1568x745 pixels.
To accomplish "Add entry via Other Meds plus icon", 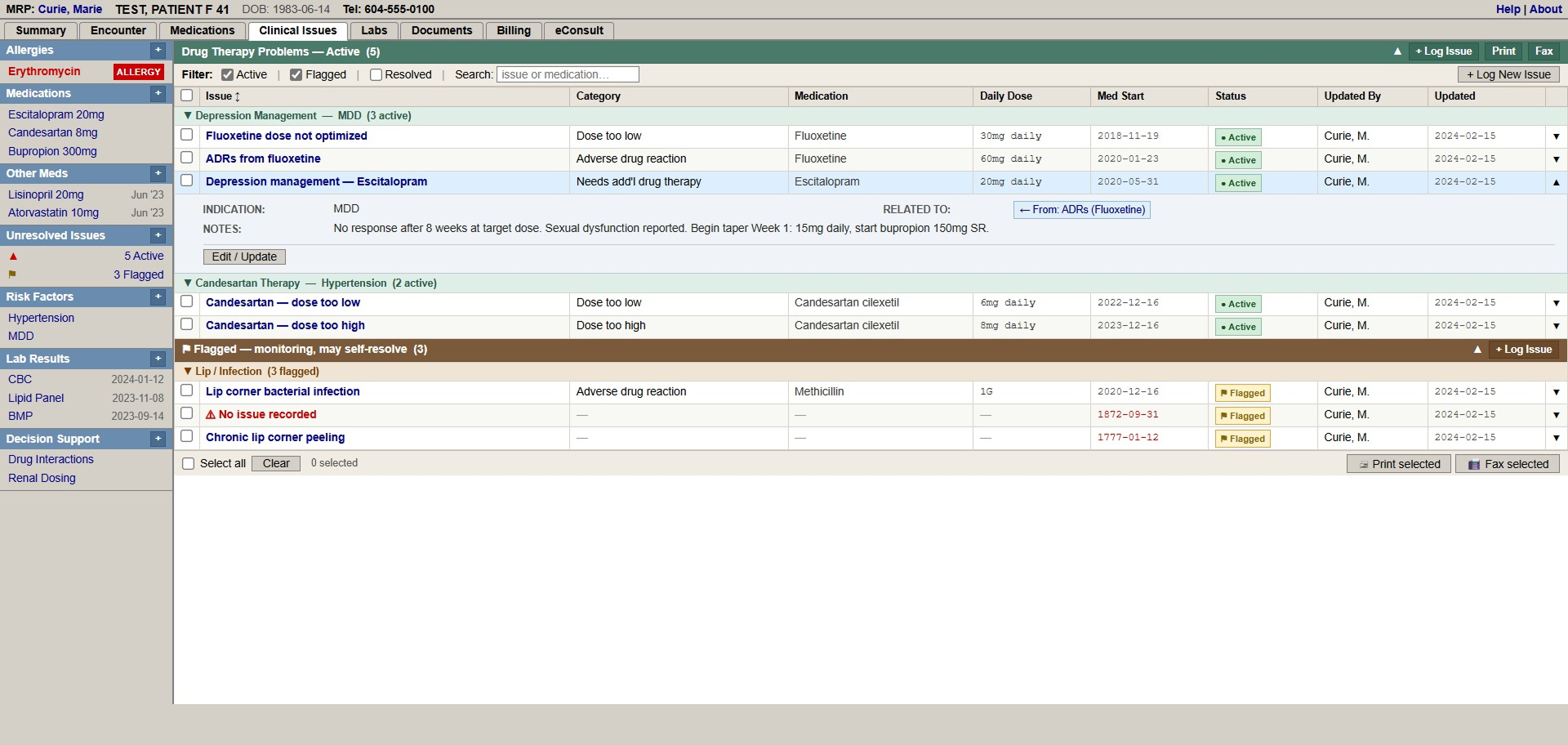I will pos(158,174).
